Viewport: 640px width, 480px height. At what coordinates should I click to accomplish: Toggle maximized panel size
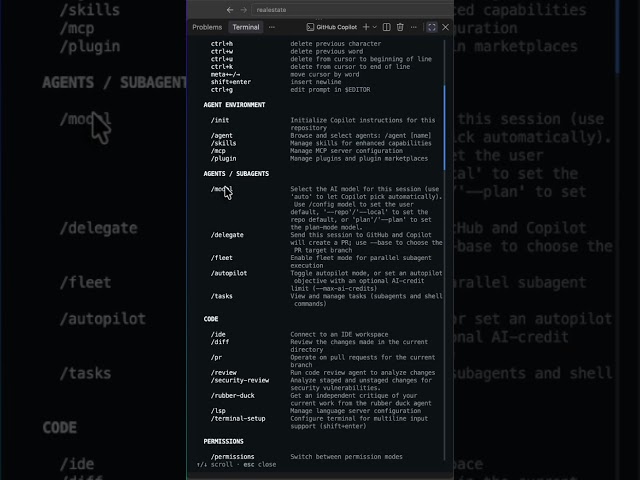point(432,27)
